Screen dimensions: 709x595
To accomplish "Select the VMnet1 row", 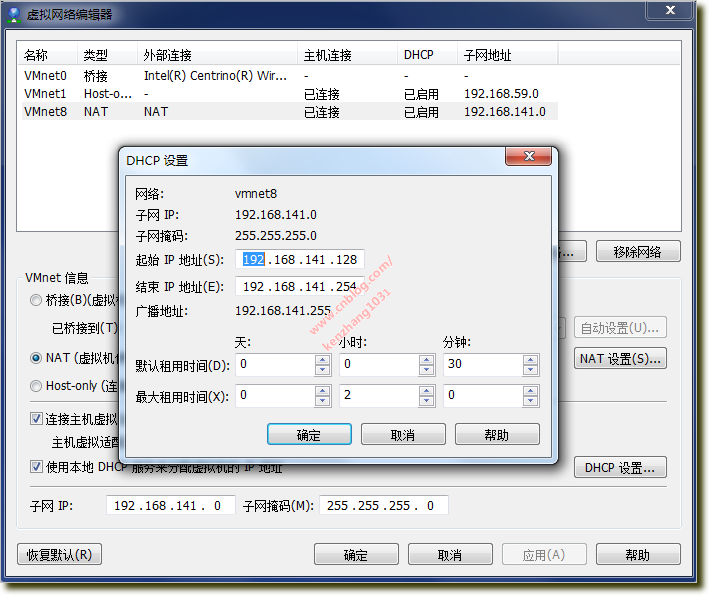I will click(289, 94).
